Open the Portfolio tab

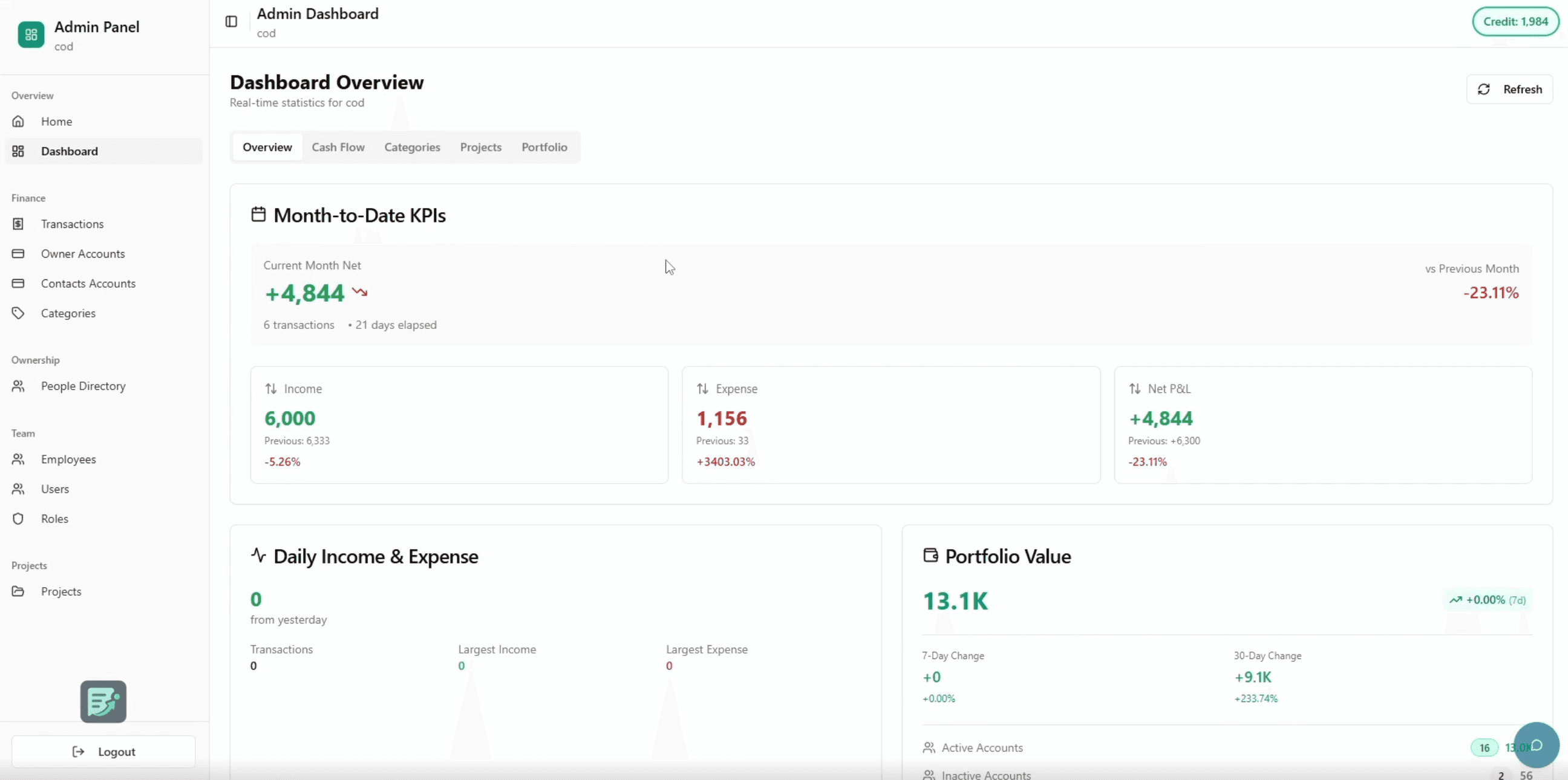click(x=544, y=148)
